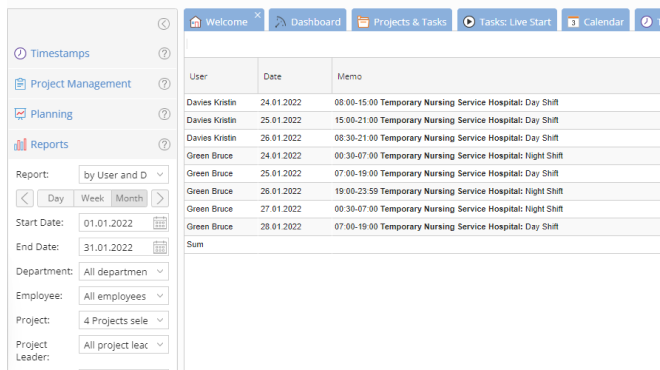This screenshot has height=370, width=660.
Task: Open the Start Date calendar picker
Action: pyautogui.click(x=160, y=223)
